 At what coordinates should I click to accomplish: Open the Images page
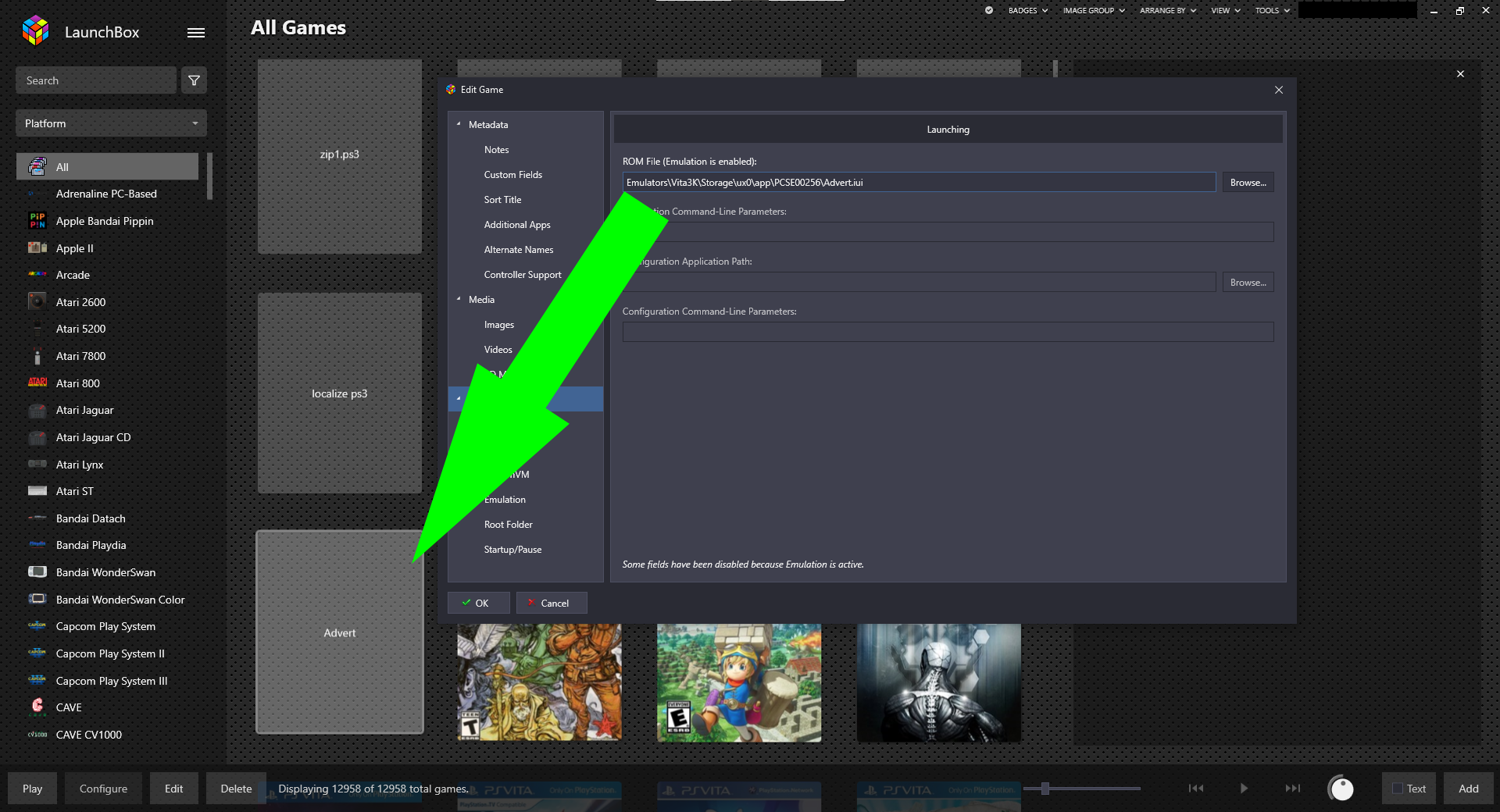point(498,325)
